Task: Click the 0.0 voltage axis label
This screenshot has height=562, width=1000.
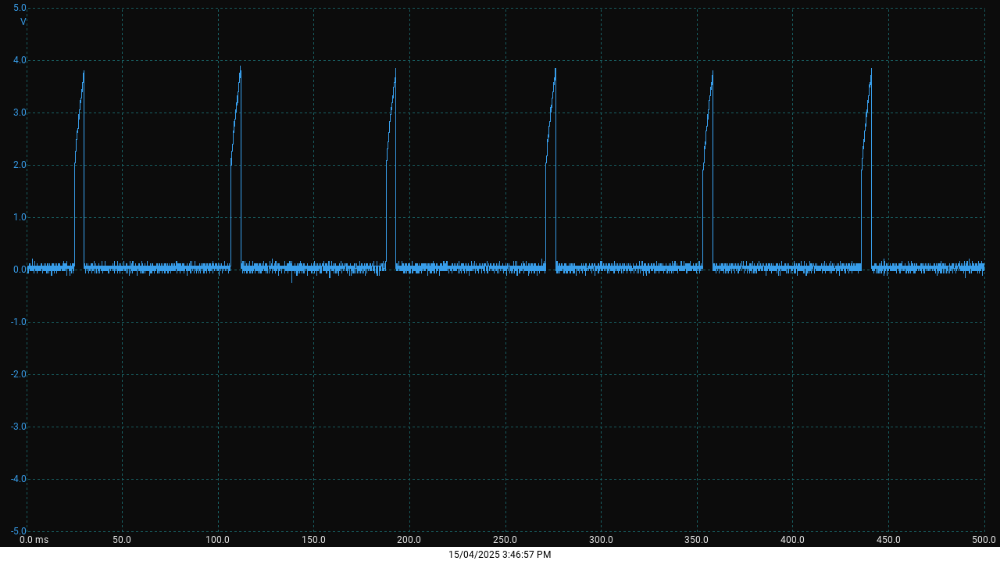Action: tap(20, 269)
